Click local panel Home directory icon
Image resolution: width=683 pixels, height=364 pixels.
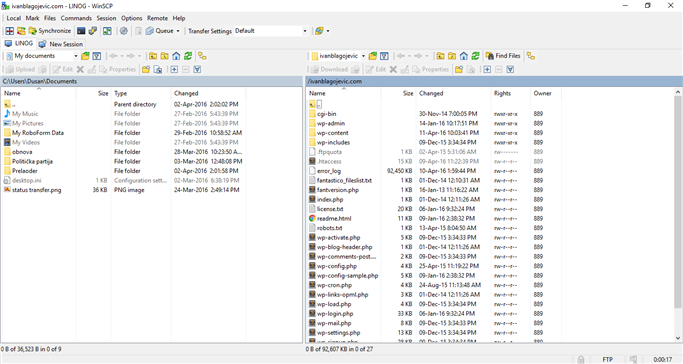coord(176,56)
